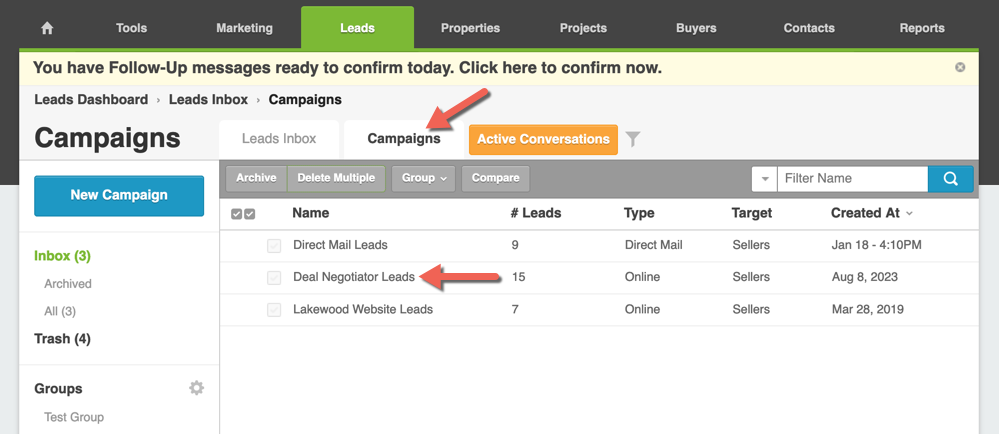Click the New Campaign button

coord(119,196)
